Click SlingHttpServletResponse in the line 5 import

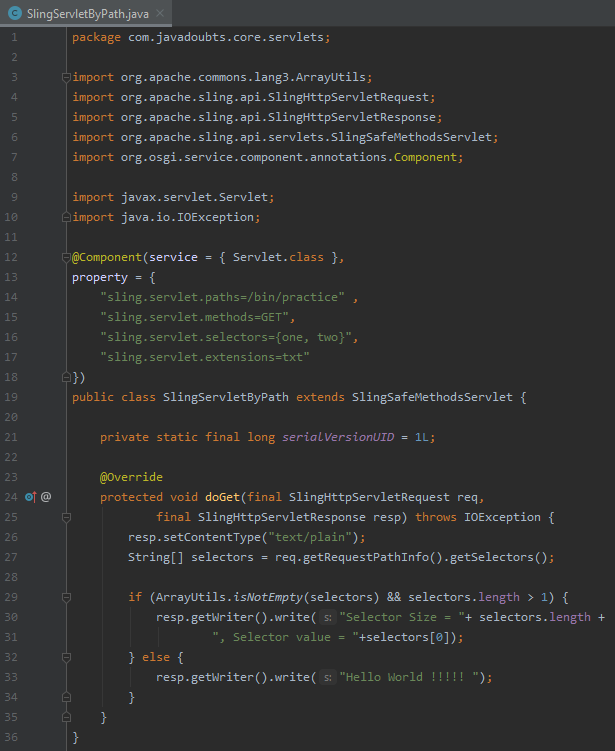point(352,117)
